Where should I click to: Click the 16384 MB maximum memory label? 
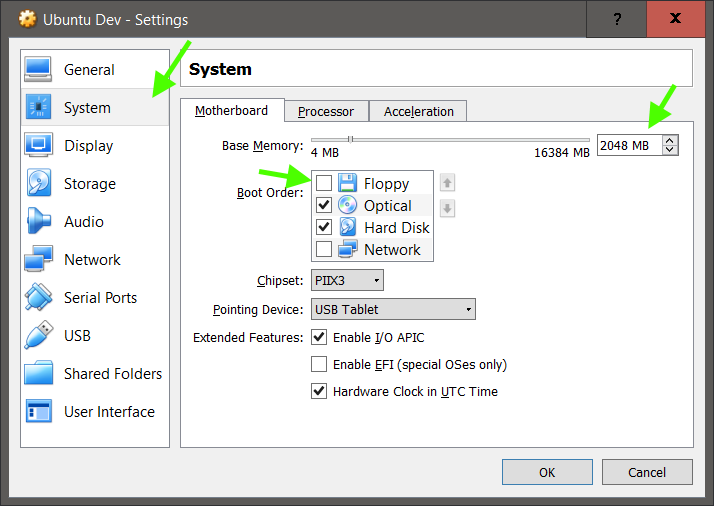pyautogui.click(x=561, y=153)
